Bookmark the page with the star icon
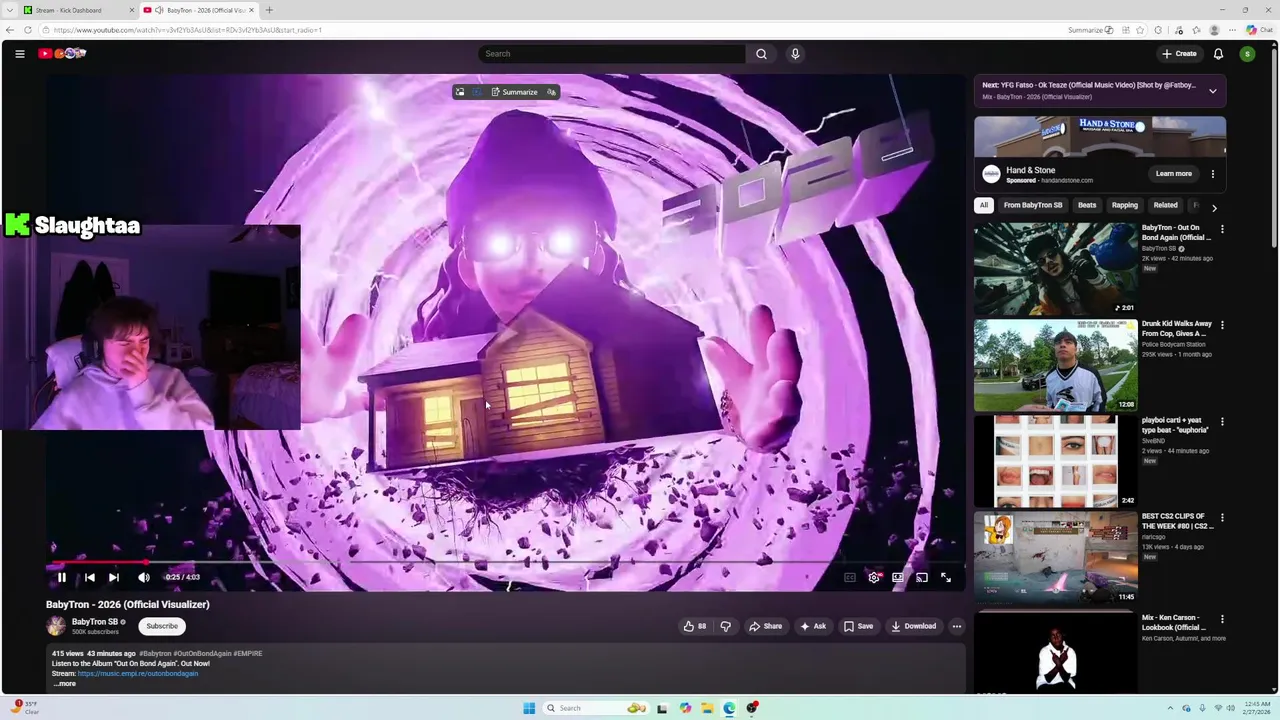1280x720 pixels. click(1140, 30)
